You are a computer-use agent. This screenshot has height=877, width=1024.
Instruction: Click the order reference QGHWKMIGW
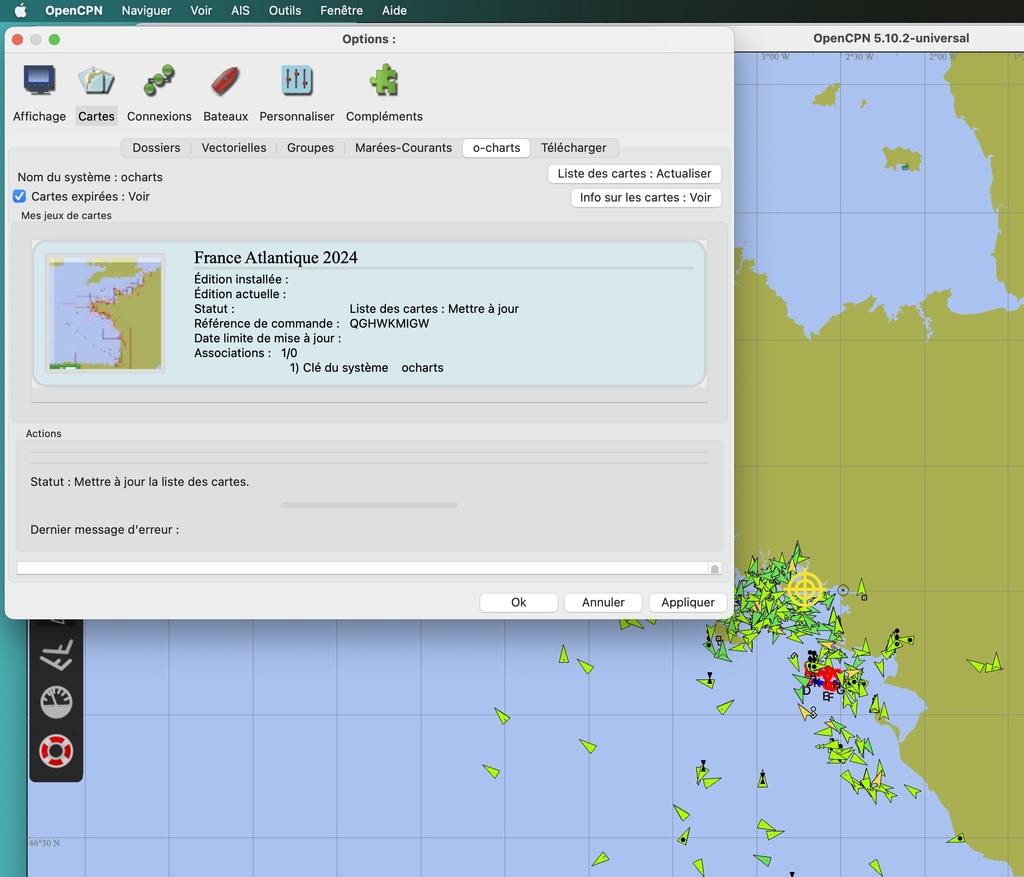pyautogui.click(x=389, y=323)
